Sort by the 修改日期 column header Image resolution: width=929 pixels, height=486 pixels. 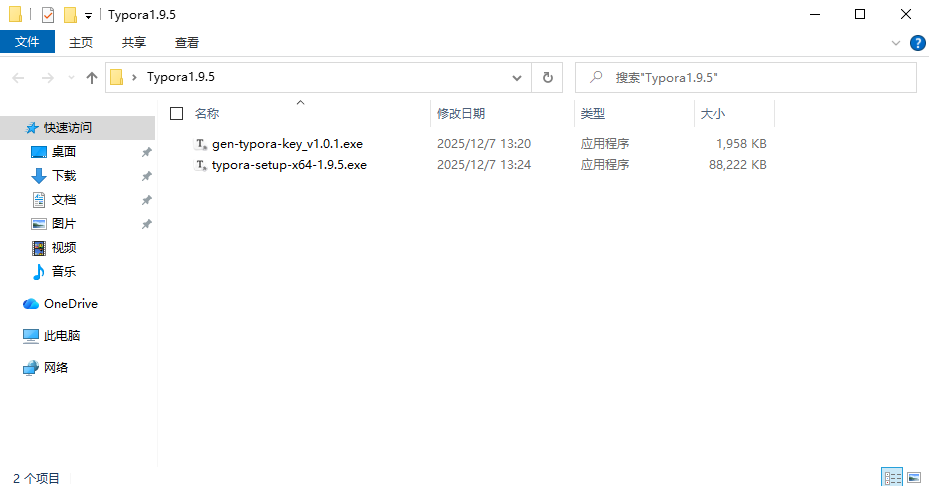[x=460, y=113]
